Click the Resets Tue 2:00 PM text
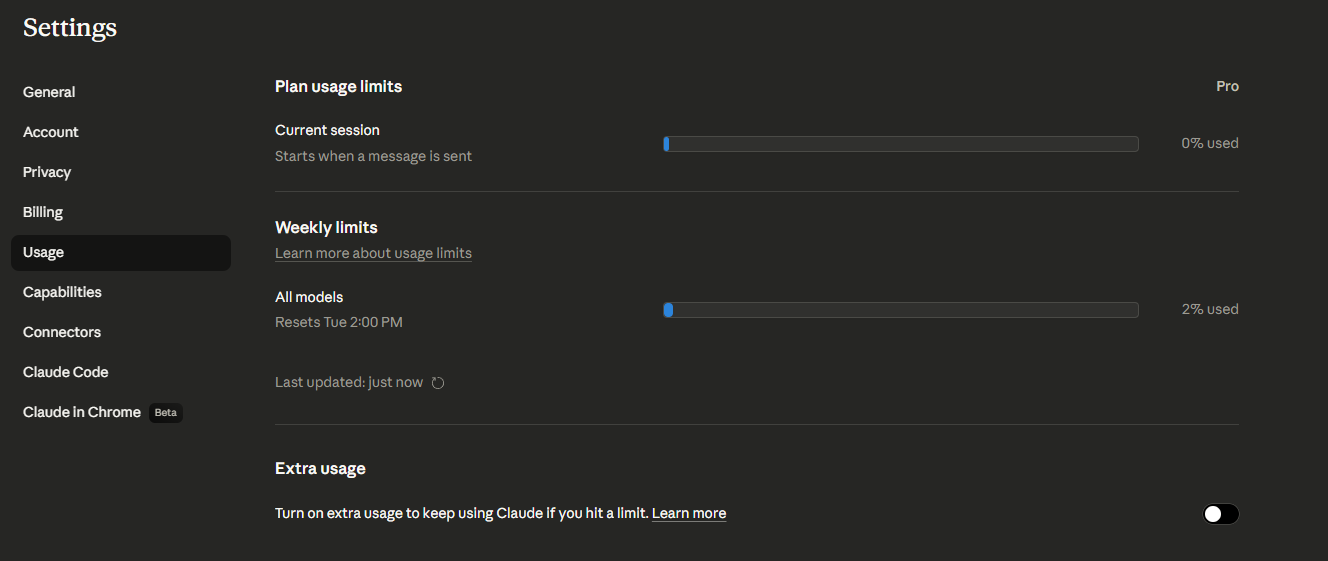The width and height of the screenshot is (1328, 561). coord(339,322)
